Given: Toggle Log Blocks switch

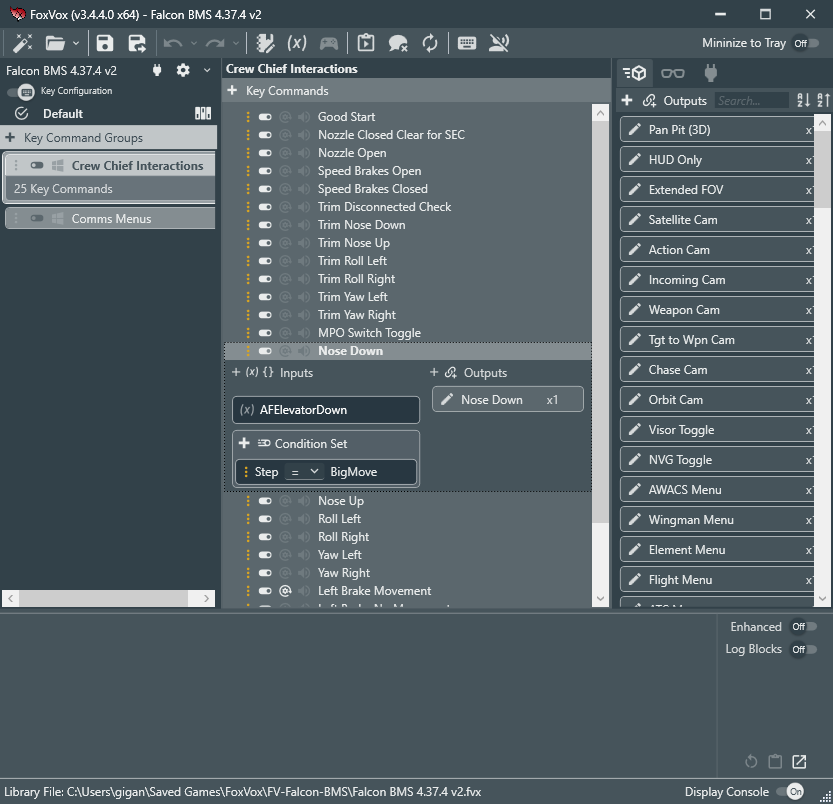Looking at the screenshot, I should click(x=804, y=649).
